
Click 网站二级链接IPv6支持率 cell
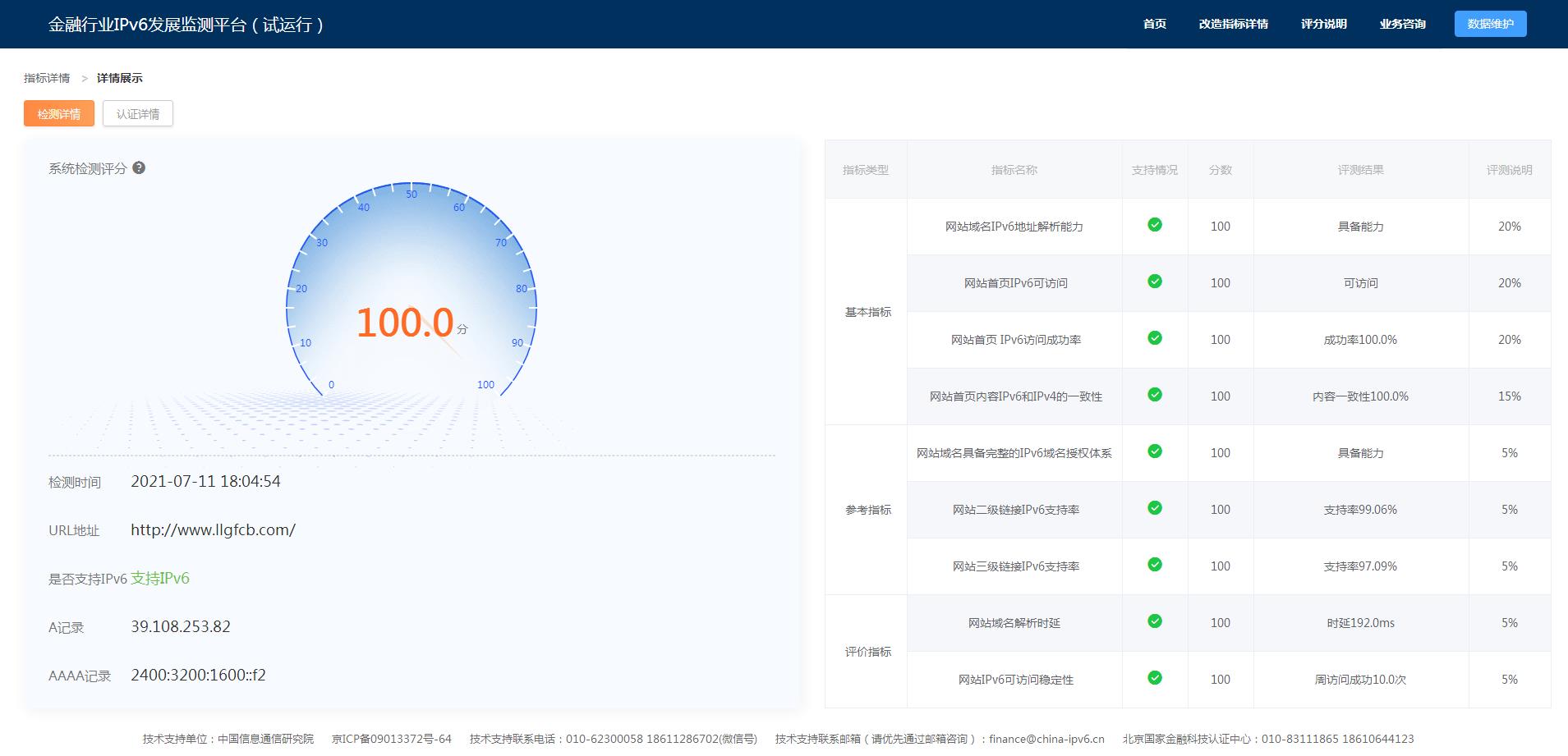[x=1015, y=510]
